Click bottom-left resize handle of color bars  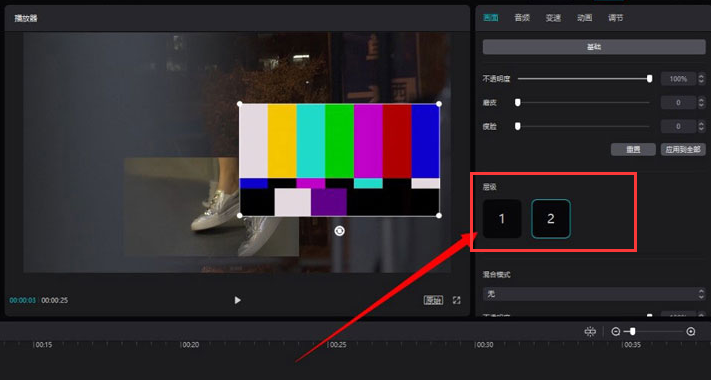(x=240, y=216)
